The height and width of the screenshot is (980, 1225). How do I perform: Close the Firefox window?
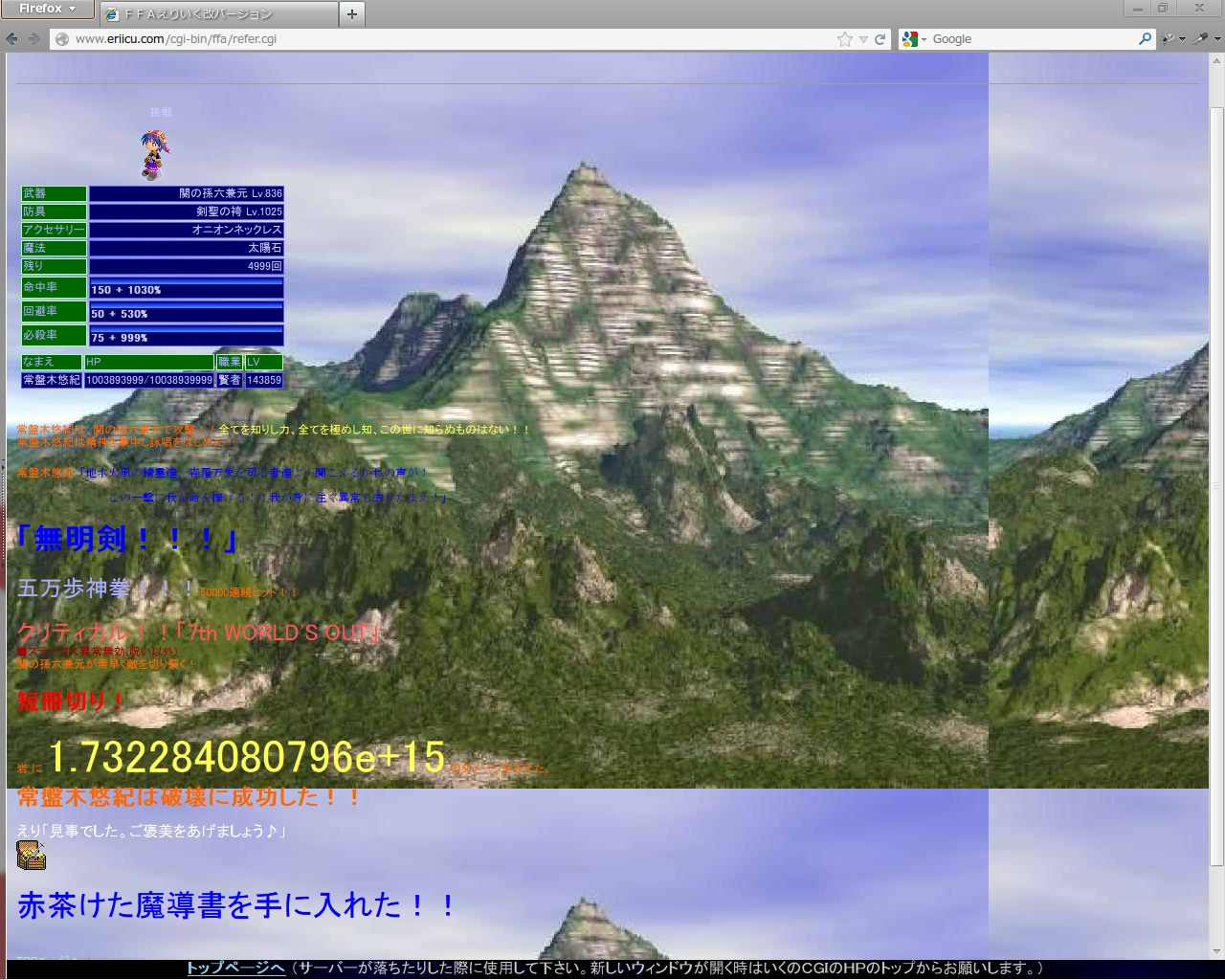point(1199,9)
